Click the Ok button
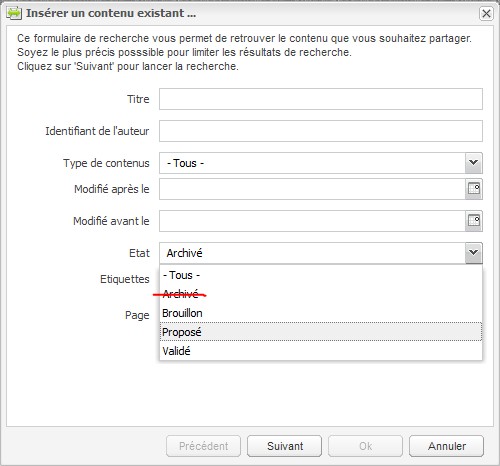500x466 pixels. 365,446
